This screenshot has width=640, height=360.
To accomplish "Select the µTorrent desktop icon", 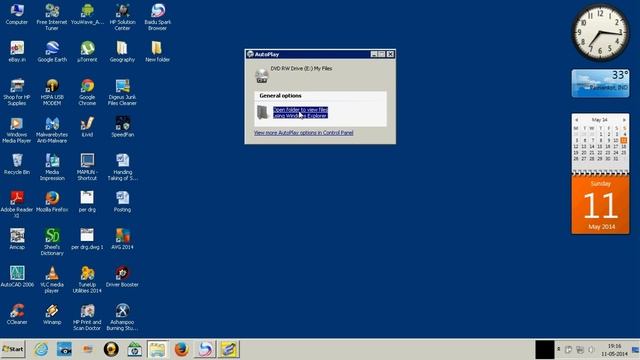I will (x=87, y=51).
